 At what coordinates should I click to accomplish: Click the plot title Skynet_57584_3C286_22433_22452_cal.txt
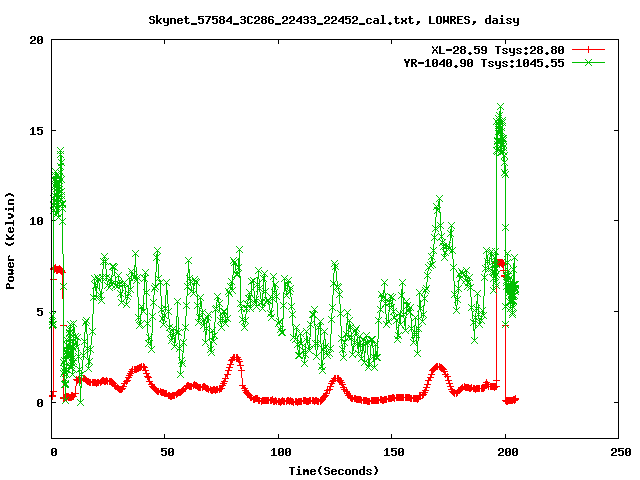coord(284,20)
